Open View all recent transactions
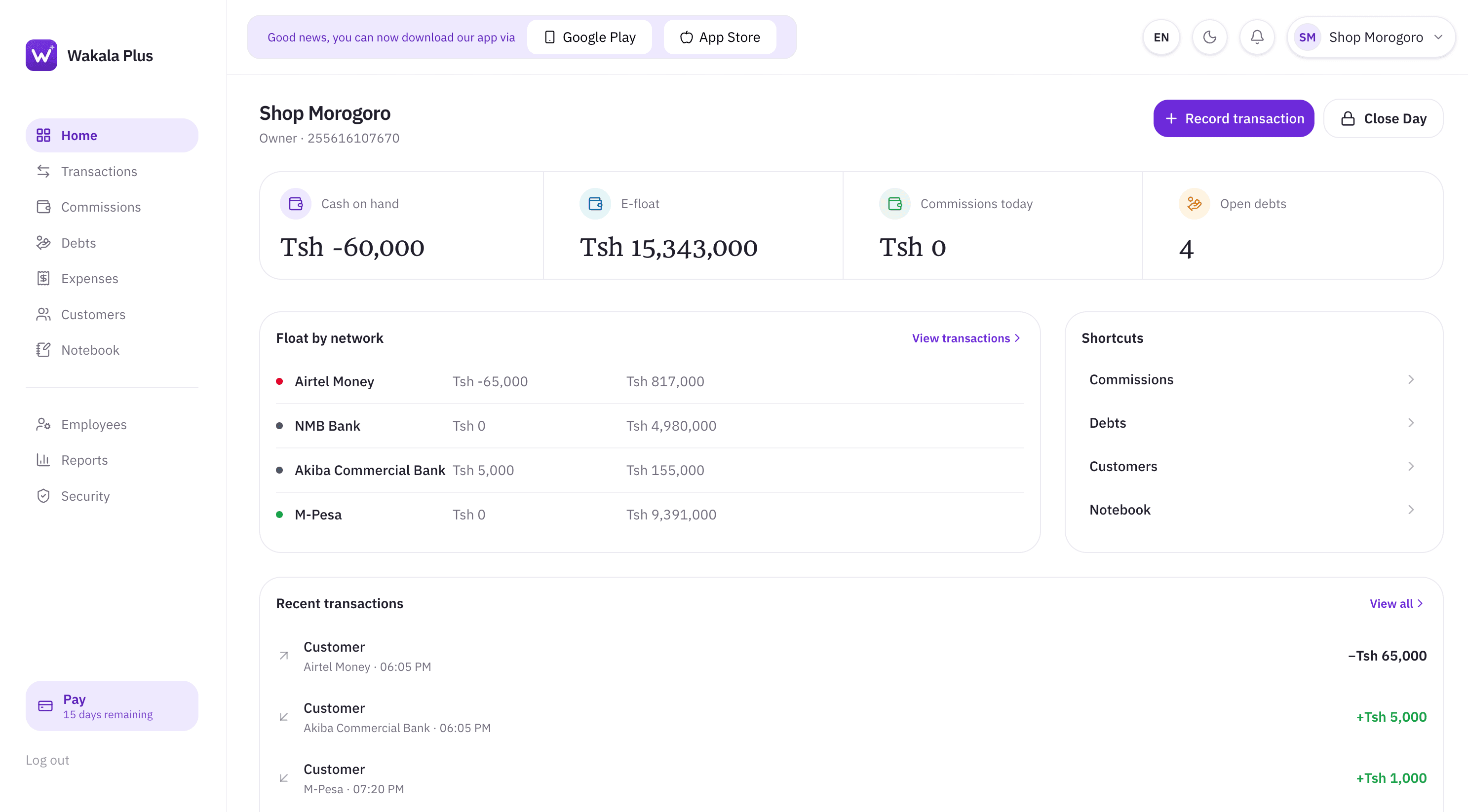 1397,604
